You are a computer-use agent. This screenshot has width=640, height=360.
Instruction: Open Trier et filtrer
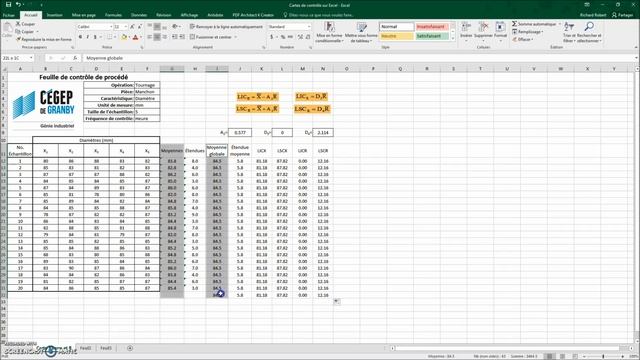[x=569, y=32]
